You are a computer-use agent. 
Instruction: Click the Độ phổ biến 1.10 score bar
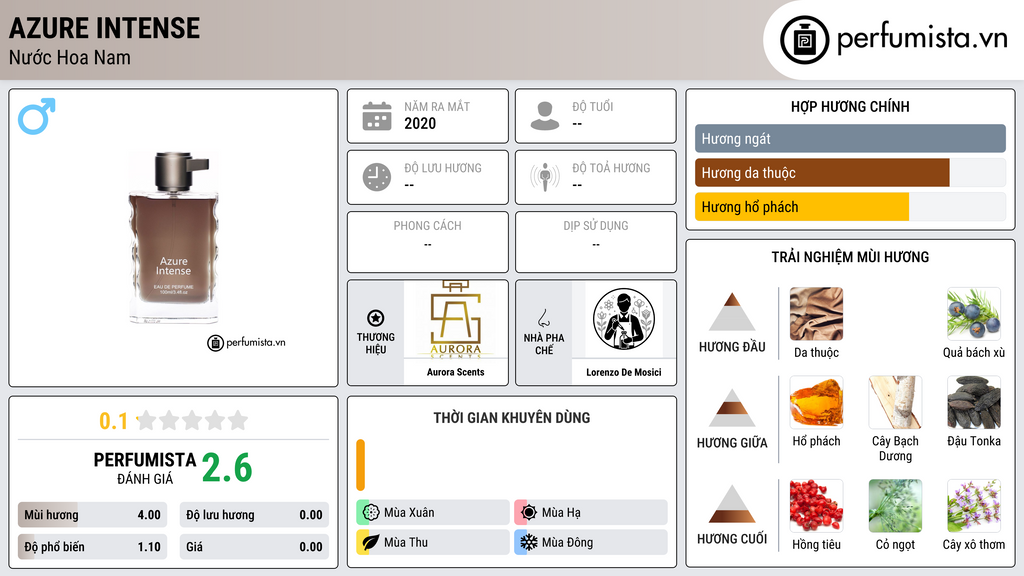pyautogui.click(x=92, y=547)
